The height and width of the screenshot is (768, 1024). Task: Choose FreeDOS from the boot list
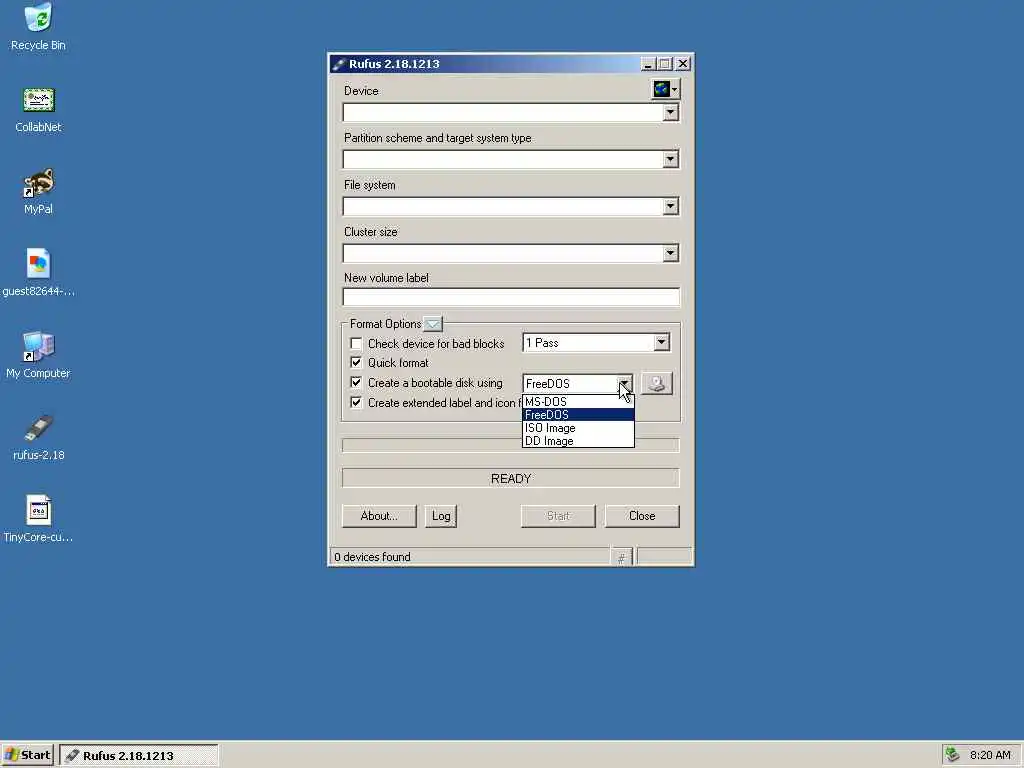point(578,415)
